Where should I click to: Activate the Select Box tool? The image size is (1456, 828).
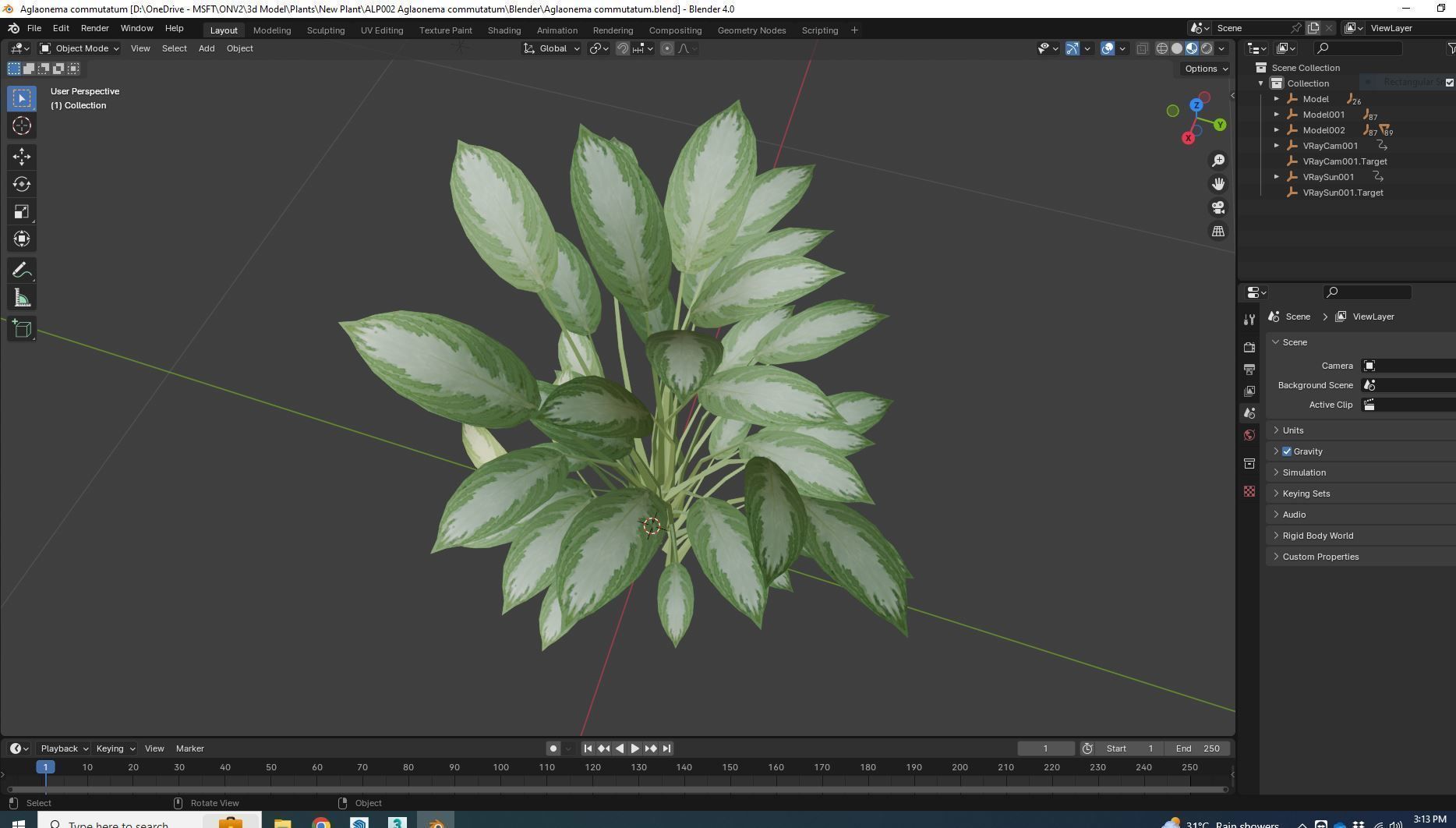(x=22, y=98)
